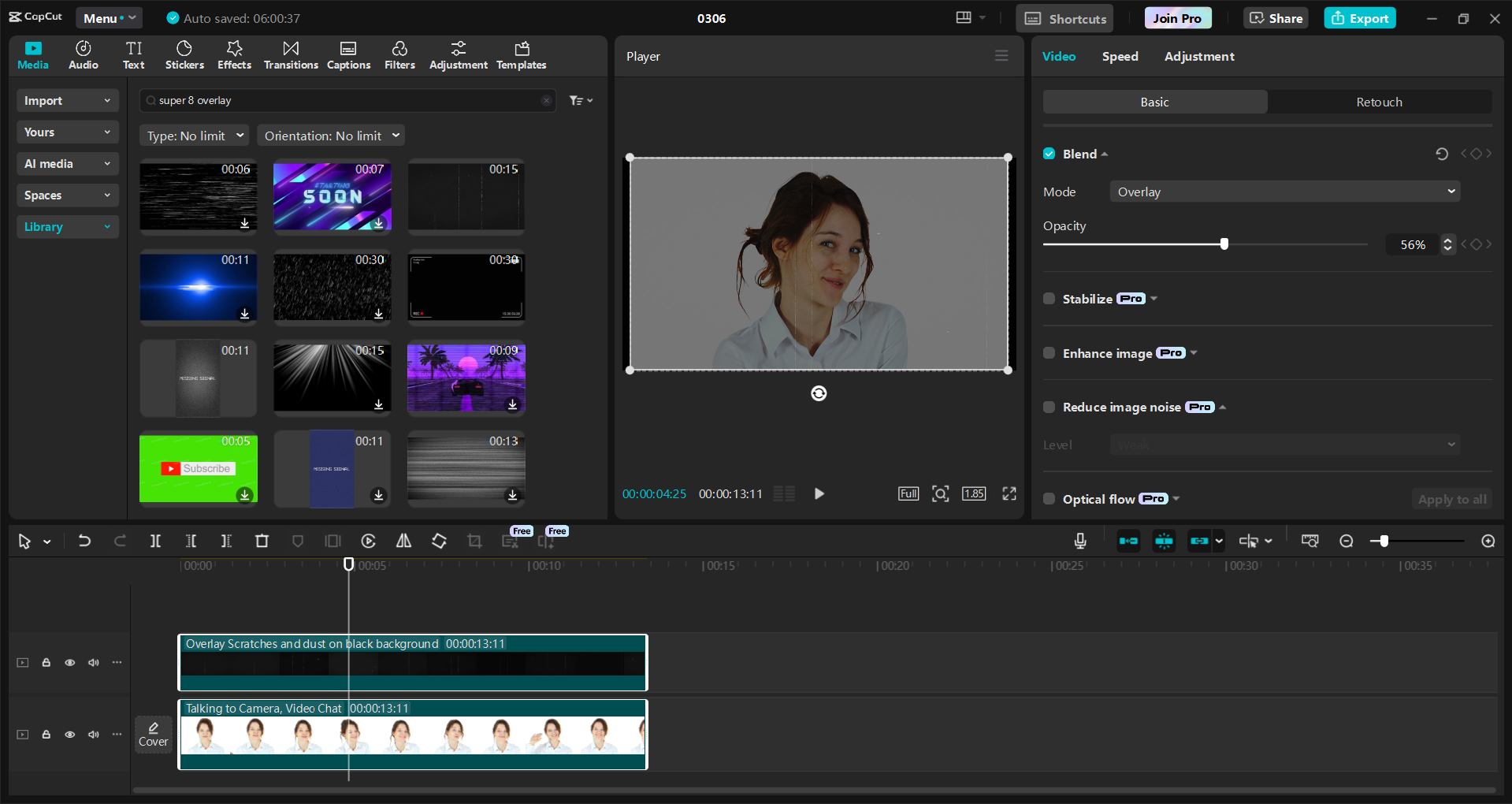This screenshot has width=1512, height=804.
Task: Undo the last action
Action: point(84,541)
